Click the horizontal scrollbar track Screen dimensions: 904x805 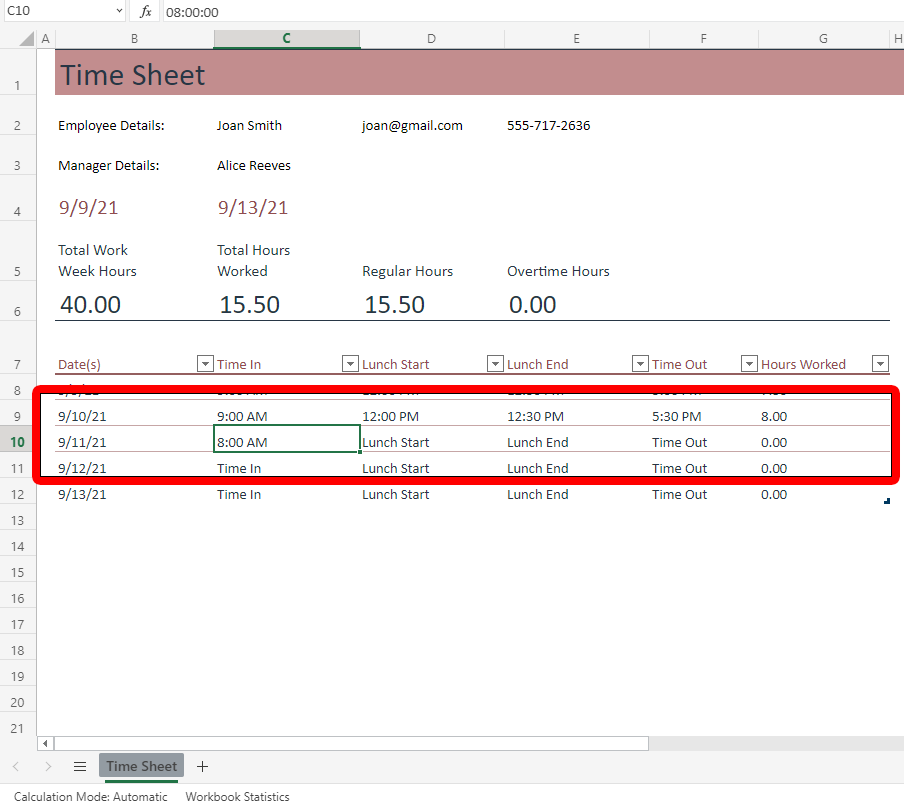tap(770, 744)
